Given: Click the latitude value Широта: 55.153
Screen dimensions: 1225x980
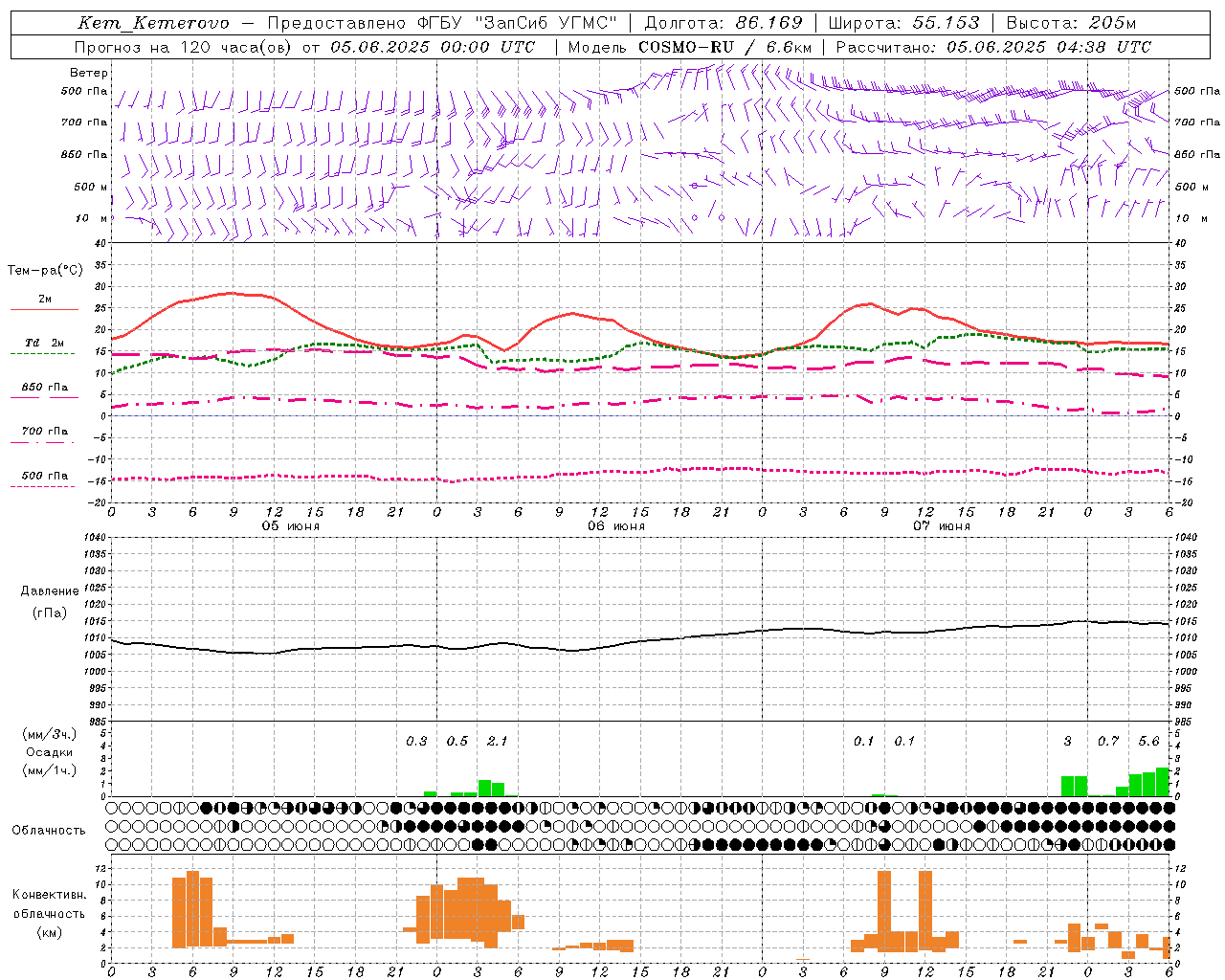Looking at the screenshot, I should [x=904, y=23].
